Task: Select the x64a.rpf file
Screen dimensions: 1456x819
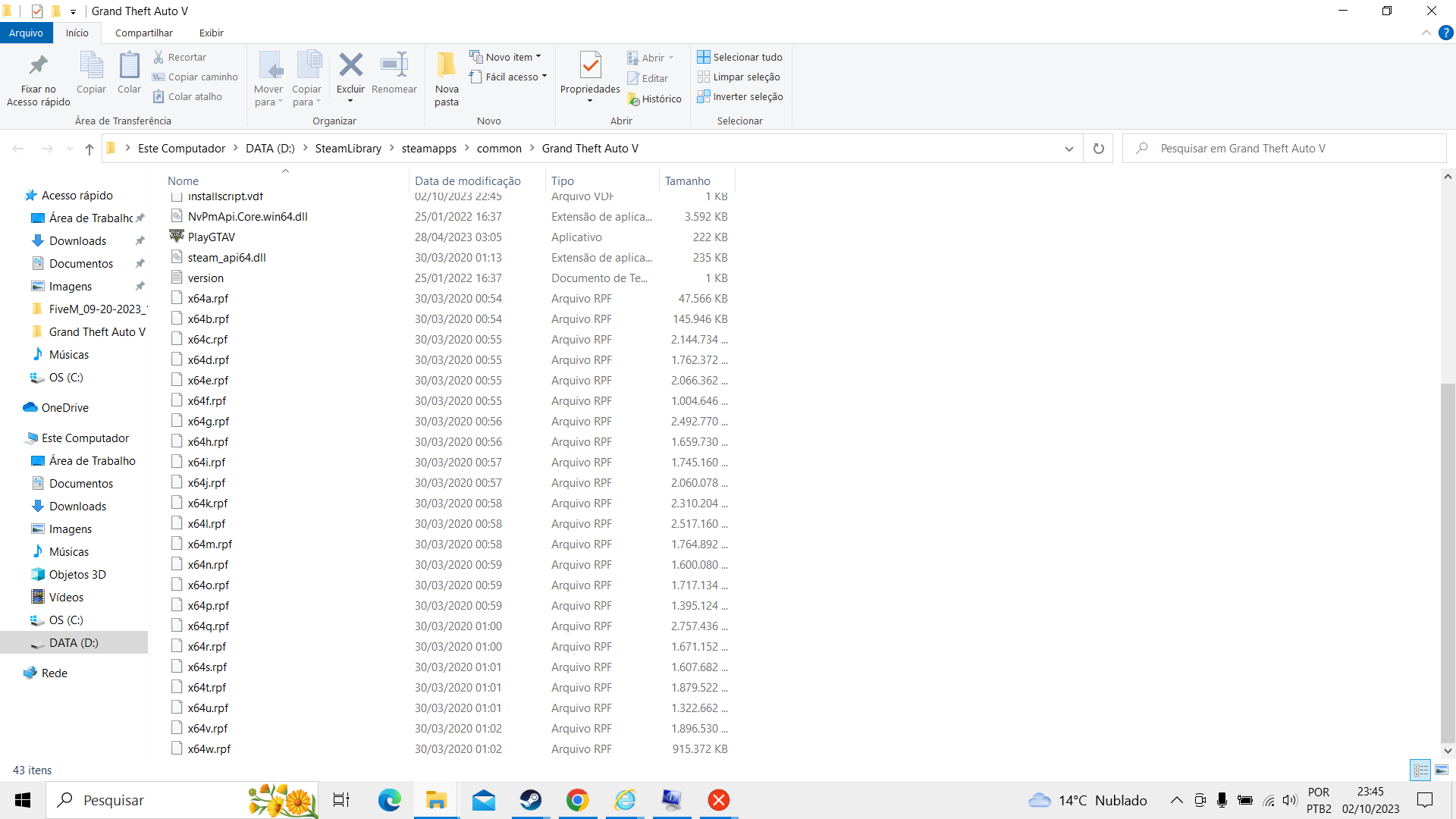Action: point(208,298)
